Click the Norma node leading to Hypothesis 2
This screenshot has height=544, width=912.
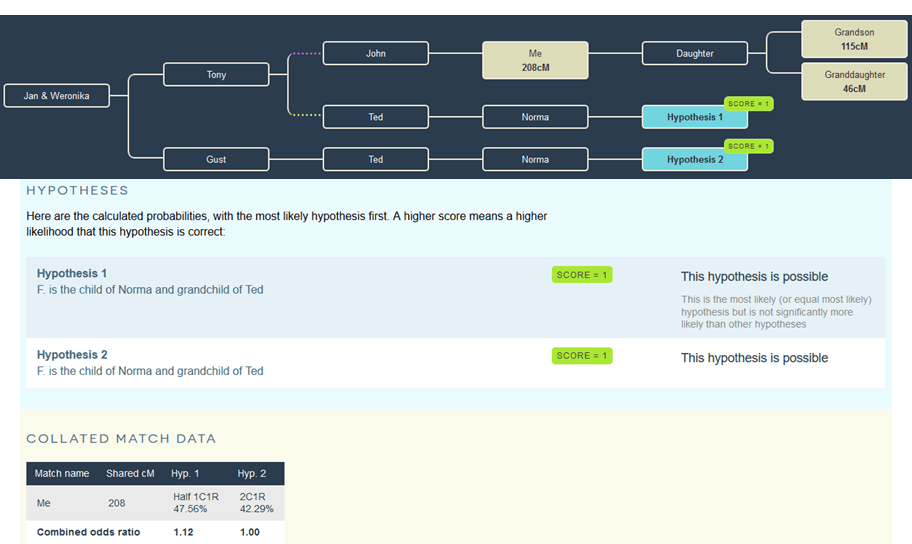click(535, 159)
